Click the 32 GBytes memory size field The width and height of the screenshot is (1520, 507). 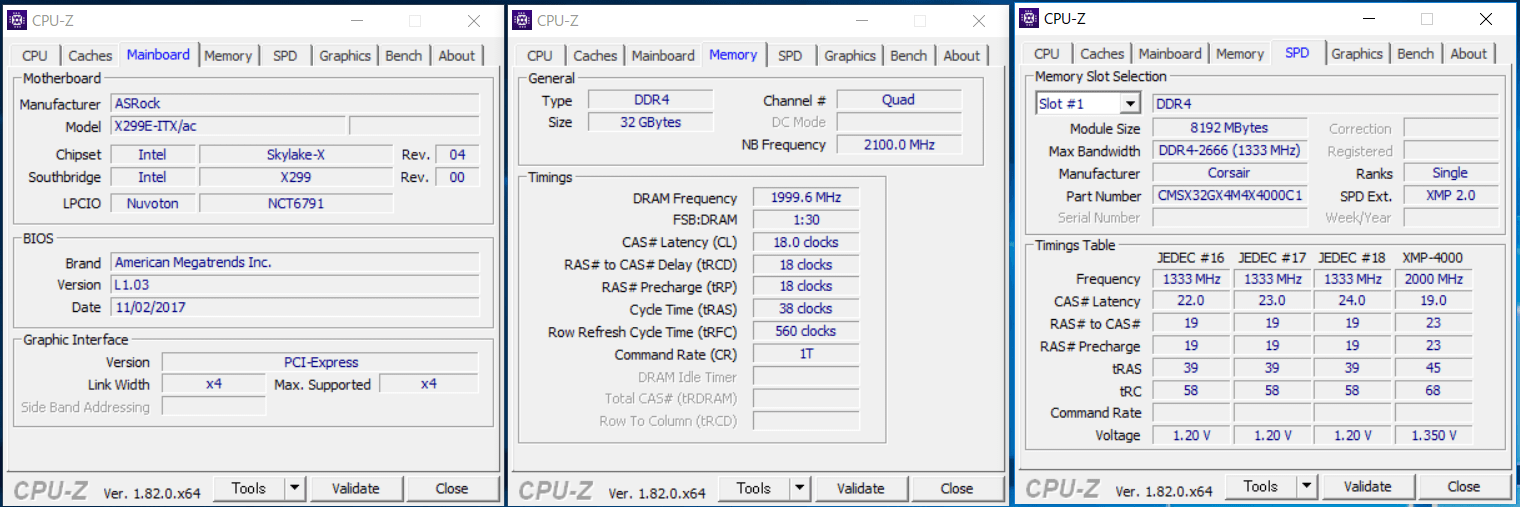pos(651,122)
